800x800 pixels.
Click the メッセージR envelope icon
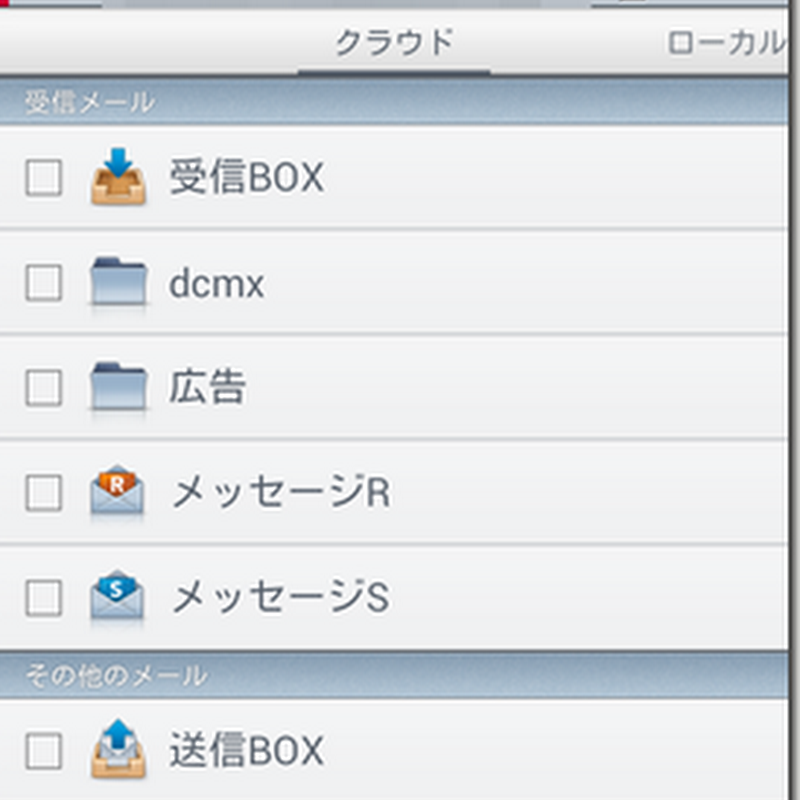coord(118,492)
